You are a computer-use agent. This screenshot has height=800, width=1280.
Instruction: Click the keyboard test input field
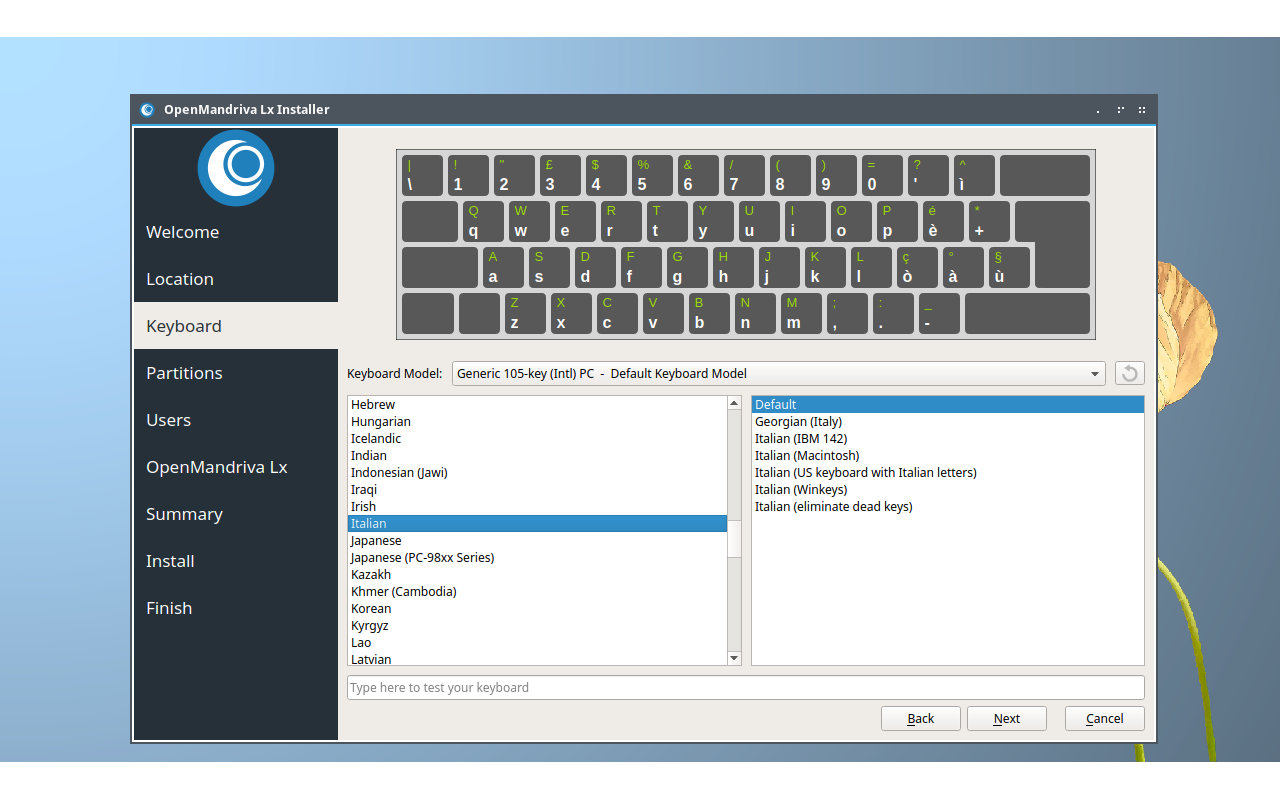click(745, 688)
